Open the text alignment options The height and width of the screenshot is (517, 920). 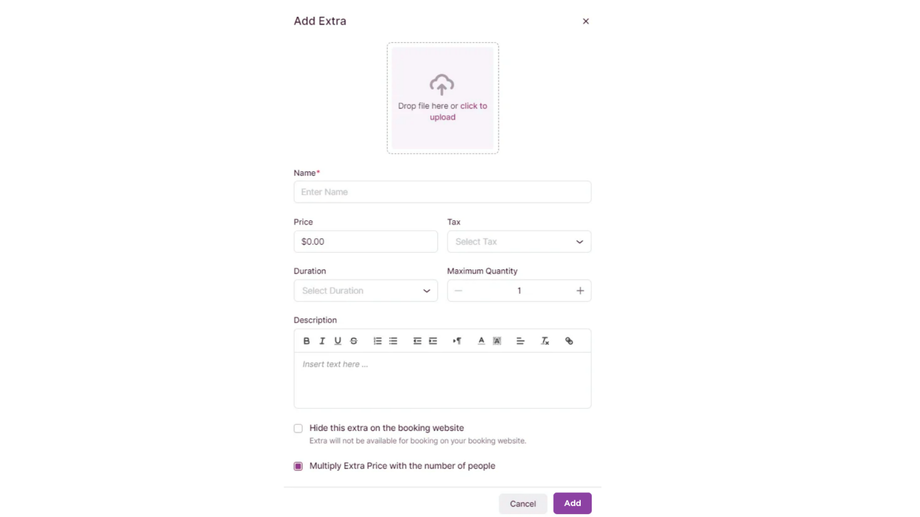pos(520,341)
